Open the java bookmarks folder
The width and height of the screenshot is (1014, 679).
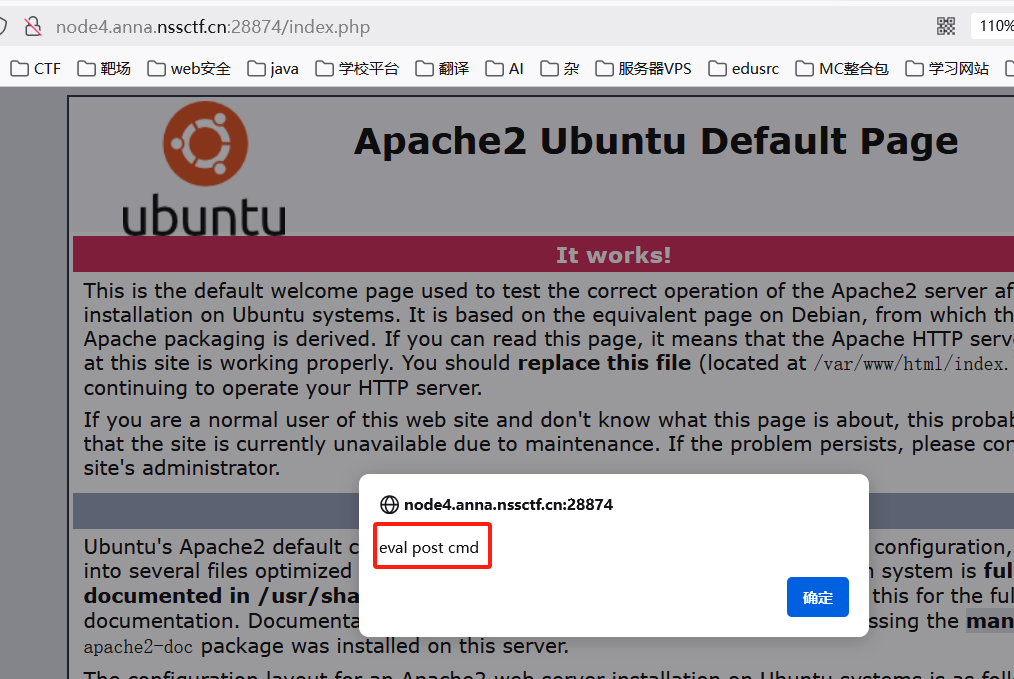point(273,69)
